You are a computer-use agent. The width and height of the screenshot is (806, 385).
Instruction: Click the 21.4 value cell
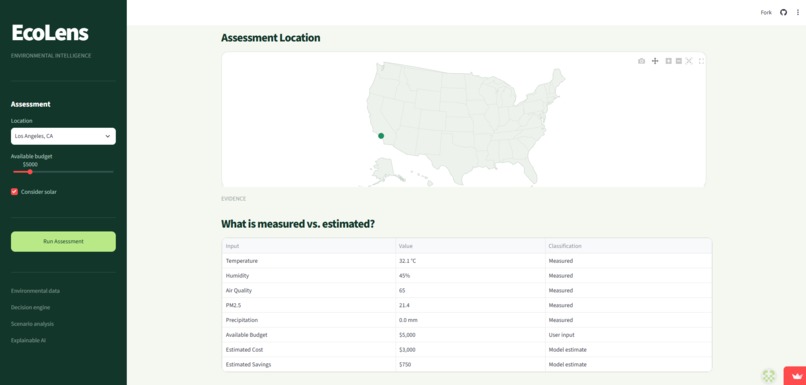470,305
